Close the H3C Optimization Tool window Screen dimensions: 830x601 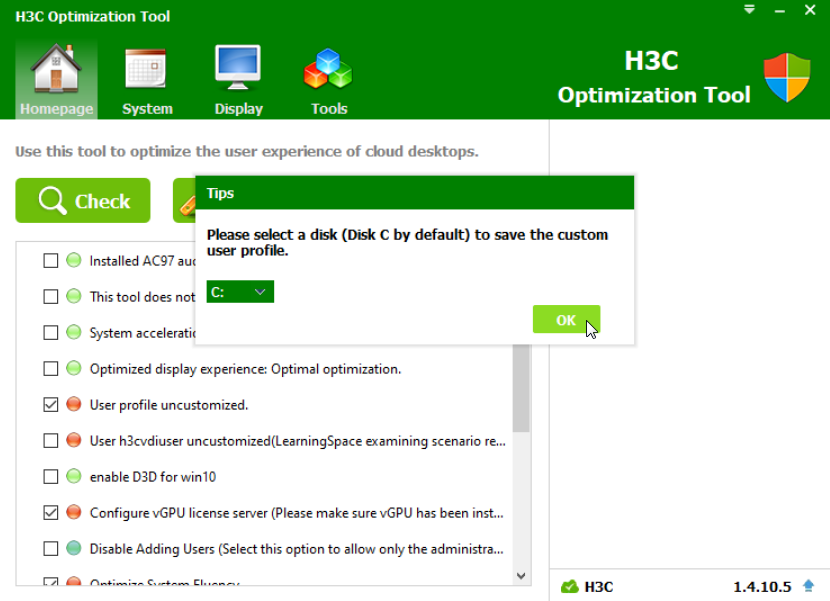[x=810, y=10]
